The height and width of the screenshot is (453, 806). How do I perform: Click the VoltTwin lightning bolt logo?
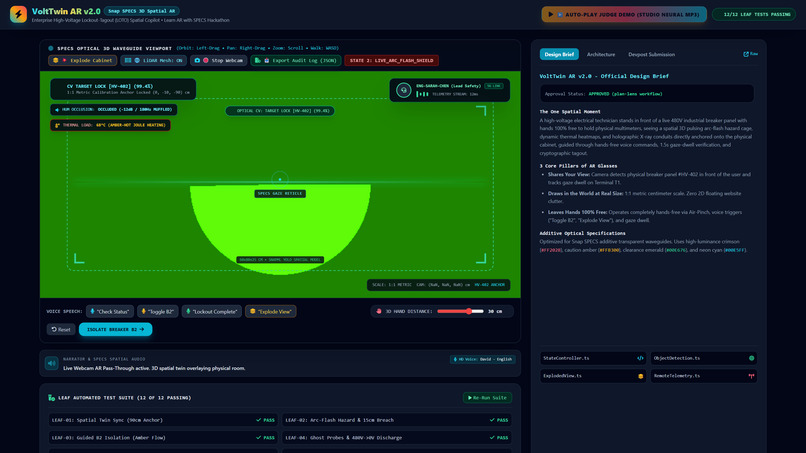18,14
